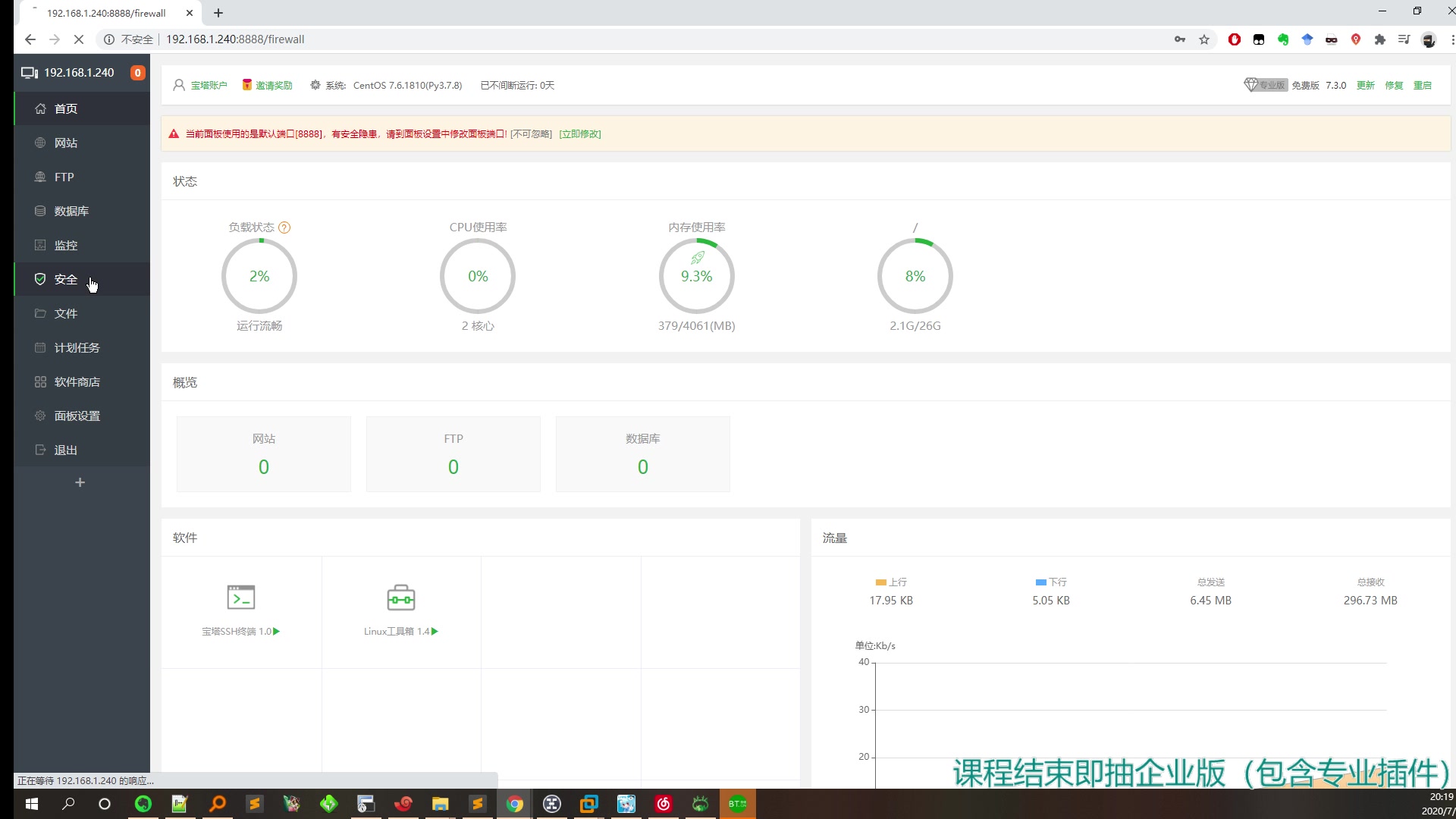The width and height of the screenshot is (1456, 819).
Task: Bookmark this page with star icon
Action: 1204,39
